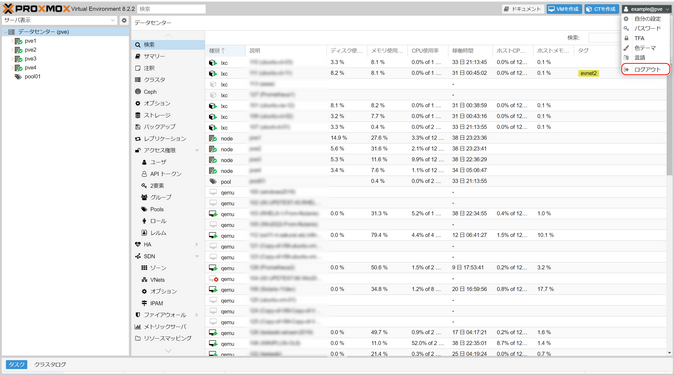The image size is (674, 375).
Task: Click the HA heartbeat icon
Action: [138, 244]
